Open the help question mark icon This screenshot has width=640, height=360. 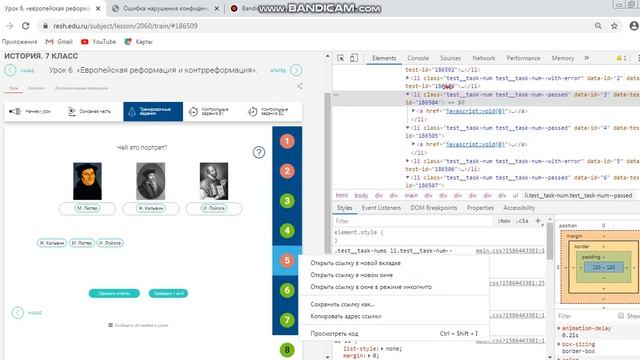tap(259, 152)
